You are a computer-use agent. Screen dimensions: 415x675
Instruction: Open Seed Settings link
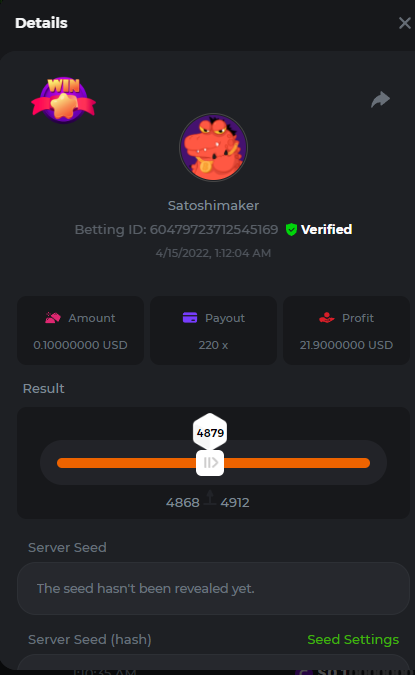tap(353, 640)
